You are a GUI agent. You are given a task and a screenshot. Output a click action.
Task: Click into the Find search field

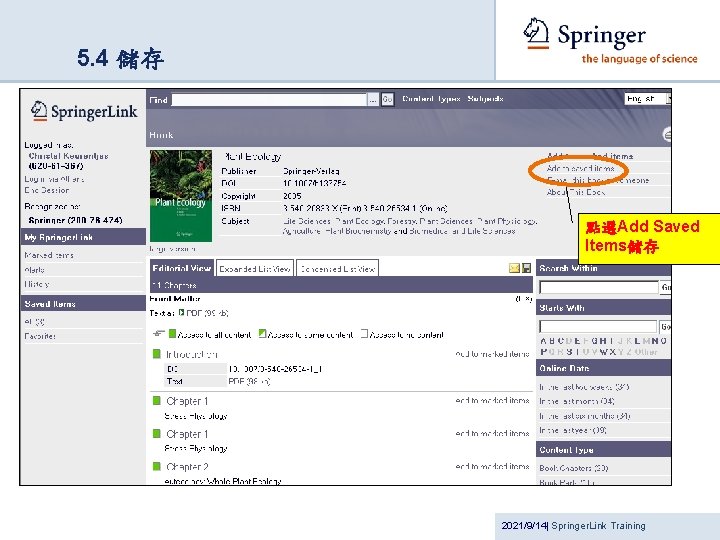(x=269, y=100)
